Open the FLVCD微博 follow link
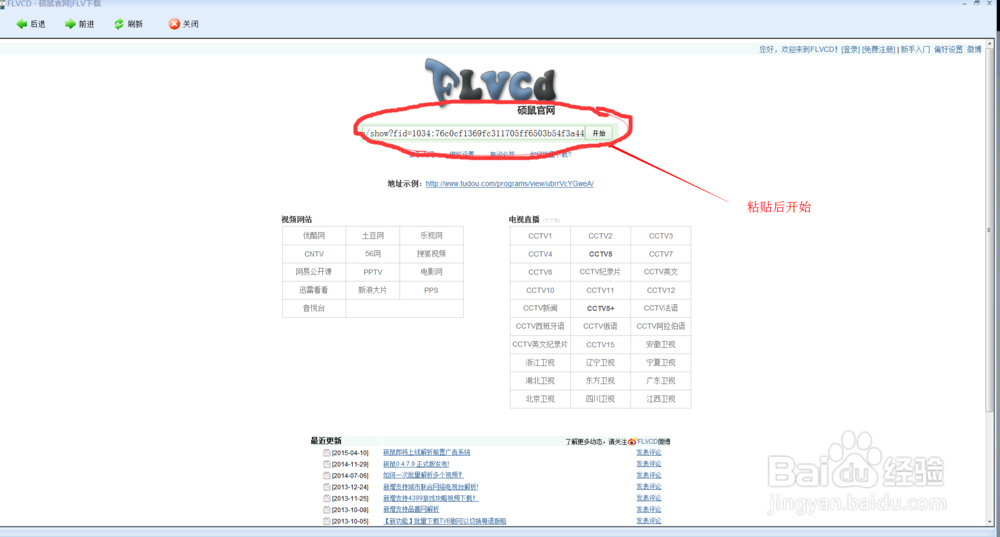This screenshot has width=1000, height=537. tap(654, 441)
